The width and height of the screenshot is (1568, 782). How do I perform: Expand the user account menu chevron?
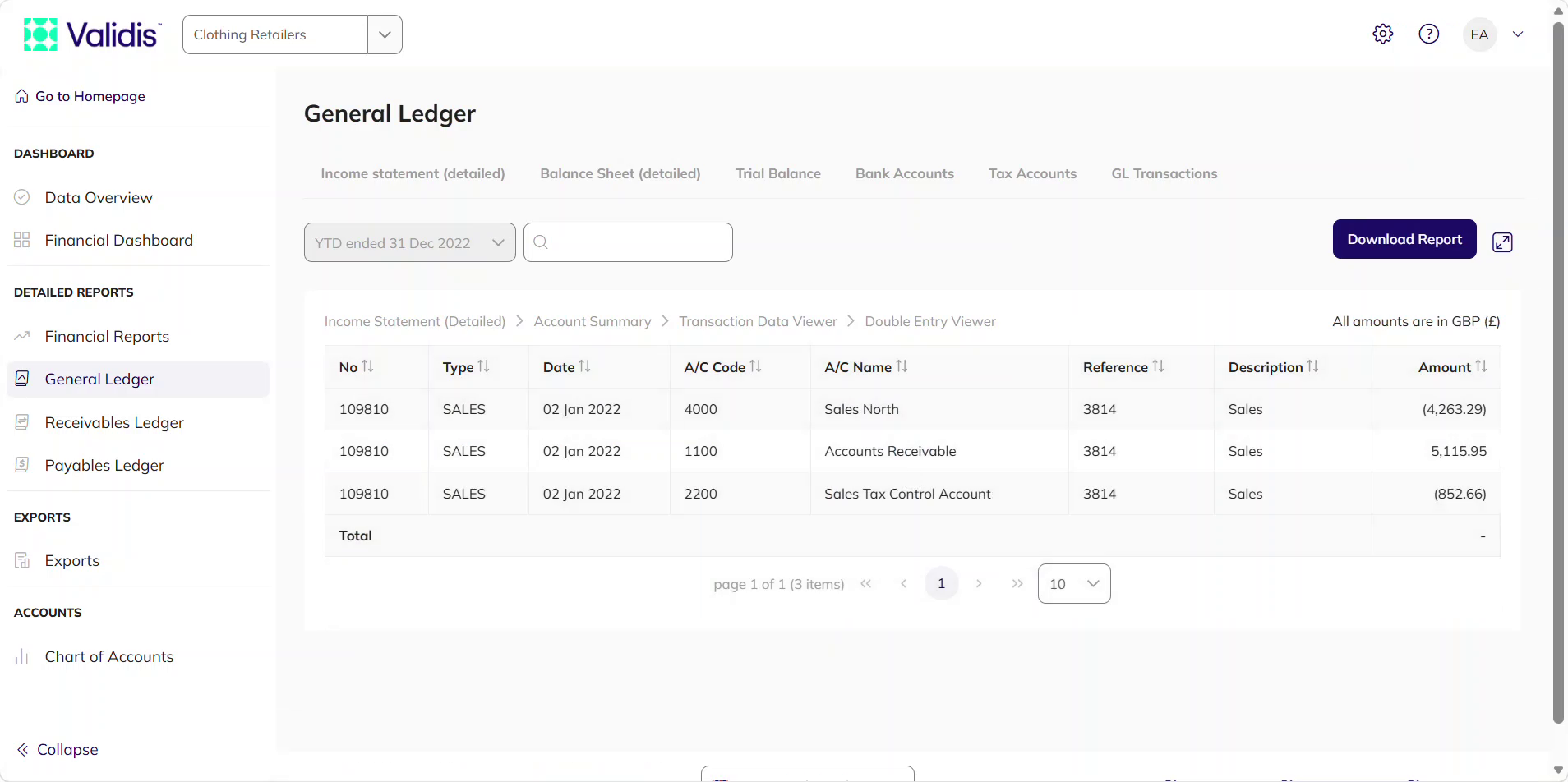[1518, 34]
